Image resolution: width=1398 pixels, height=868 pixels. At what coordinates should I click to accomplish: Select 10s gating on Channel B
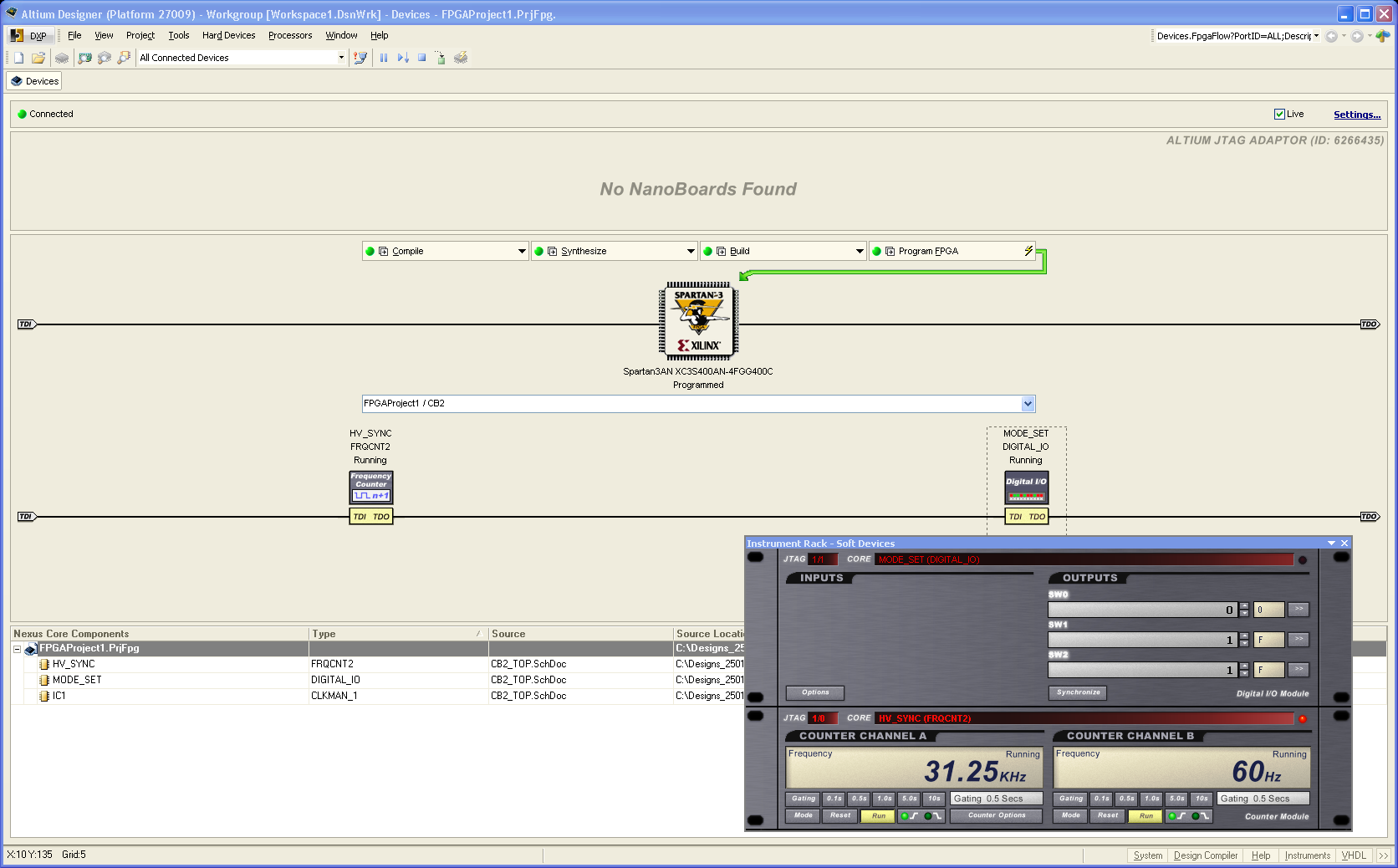click(1202, 799)
